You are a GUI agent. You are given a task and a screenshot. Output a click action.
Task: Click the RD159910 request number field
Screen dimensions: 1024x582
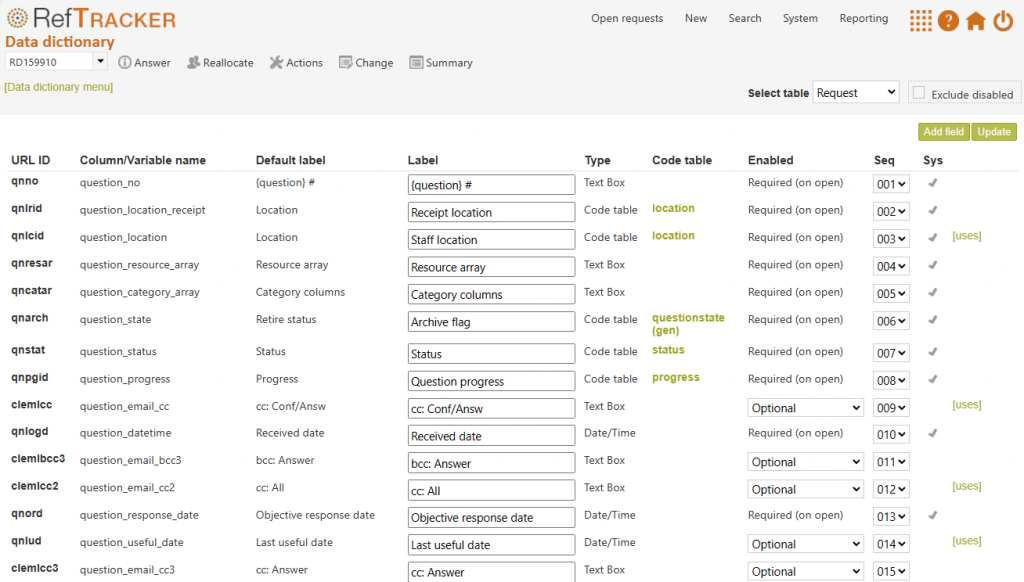coord(49,62)
